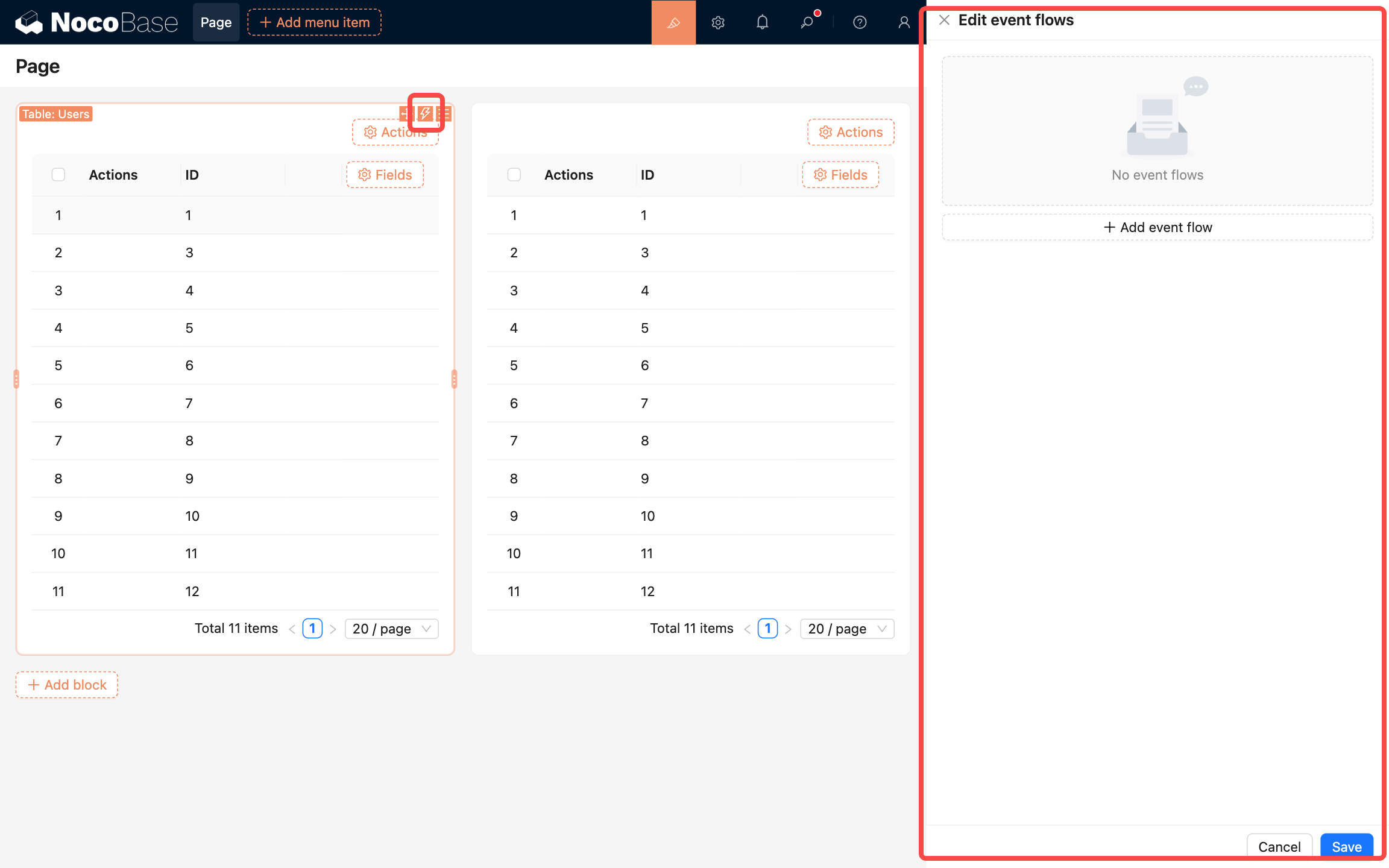Click the lightning event flow icon on Users table
The image size is (1389, 868).
tap(426, 113)
